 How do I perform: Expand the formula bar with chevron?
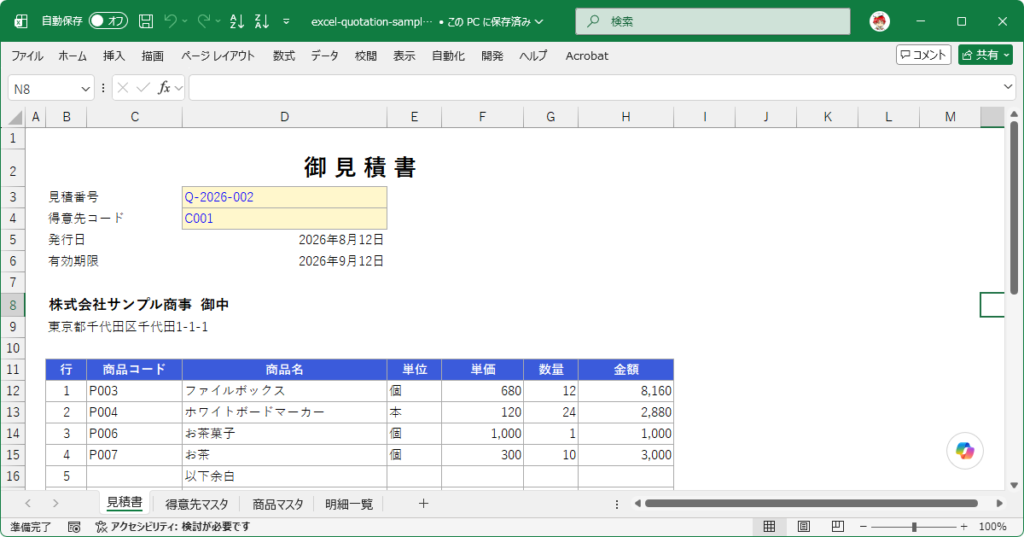pos(1008,87)
